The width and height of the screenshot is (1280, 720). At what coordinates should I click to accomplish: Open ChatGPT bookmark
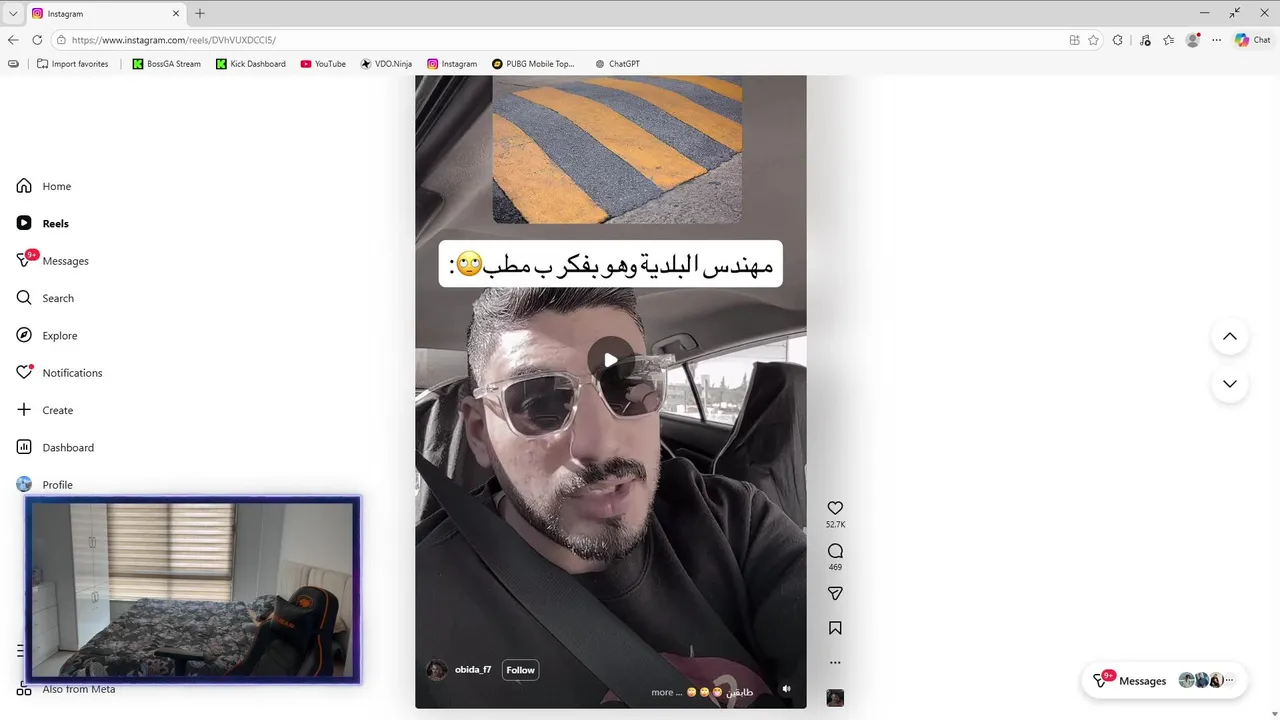pos(617,64)
